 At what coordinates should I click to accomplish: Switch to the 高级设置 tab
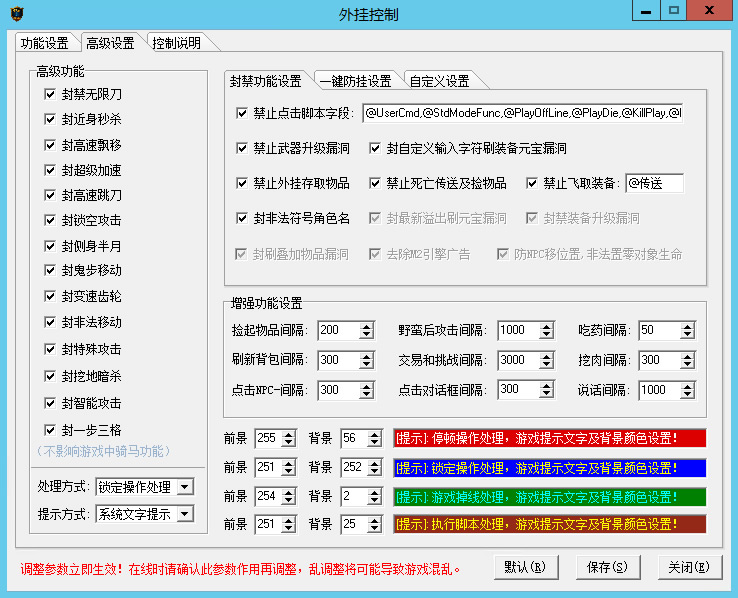111,43
